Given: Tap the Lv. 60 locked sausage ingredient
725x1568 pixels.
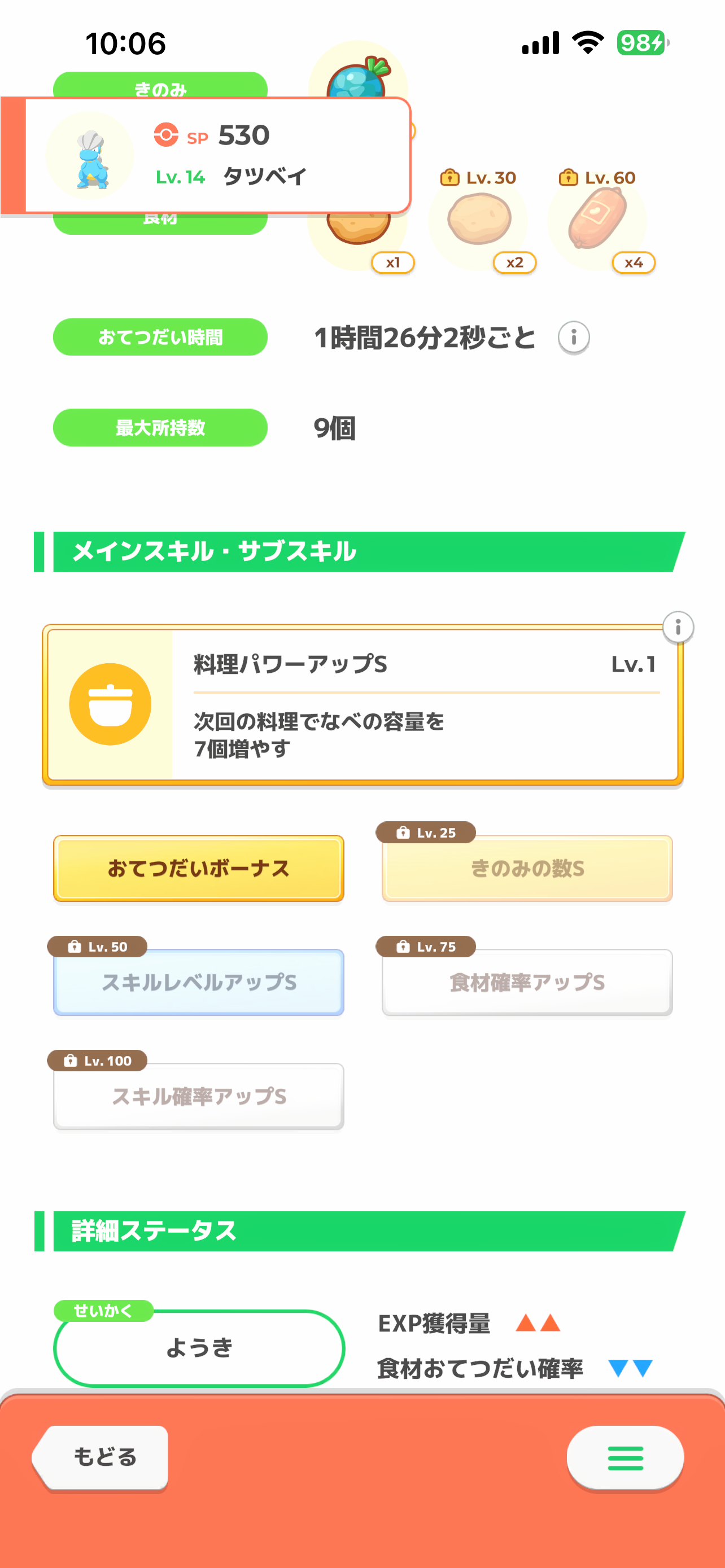Looking at the screenshot, I should [598, 220].
